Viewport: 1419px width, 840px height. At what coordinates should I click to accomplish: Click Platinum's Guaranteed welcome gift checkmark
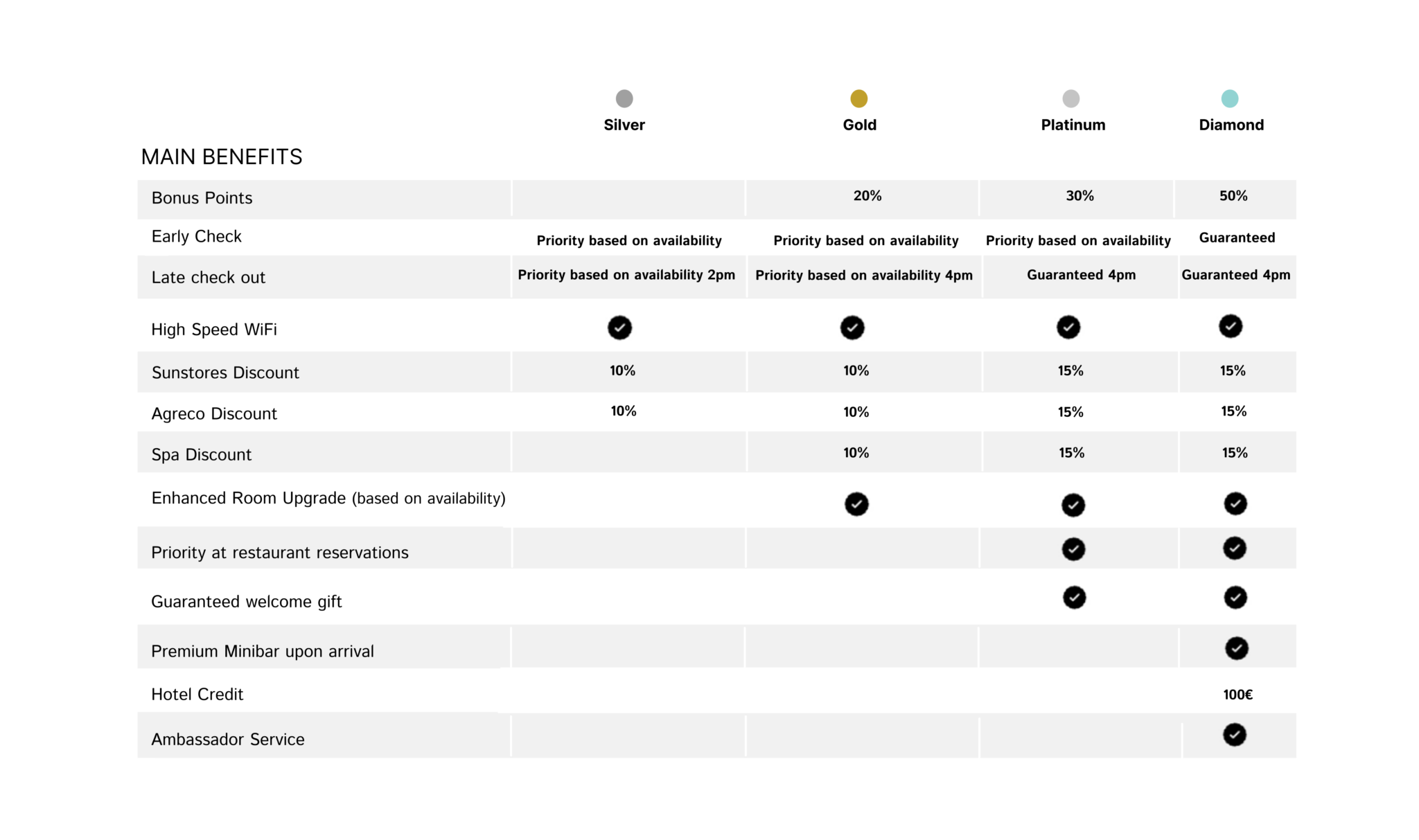tap(1075, 597)
